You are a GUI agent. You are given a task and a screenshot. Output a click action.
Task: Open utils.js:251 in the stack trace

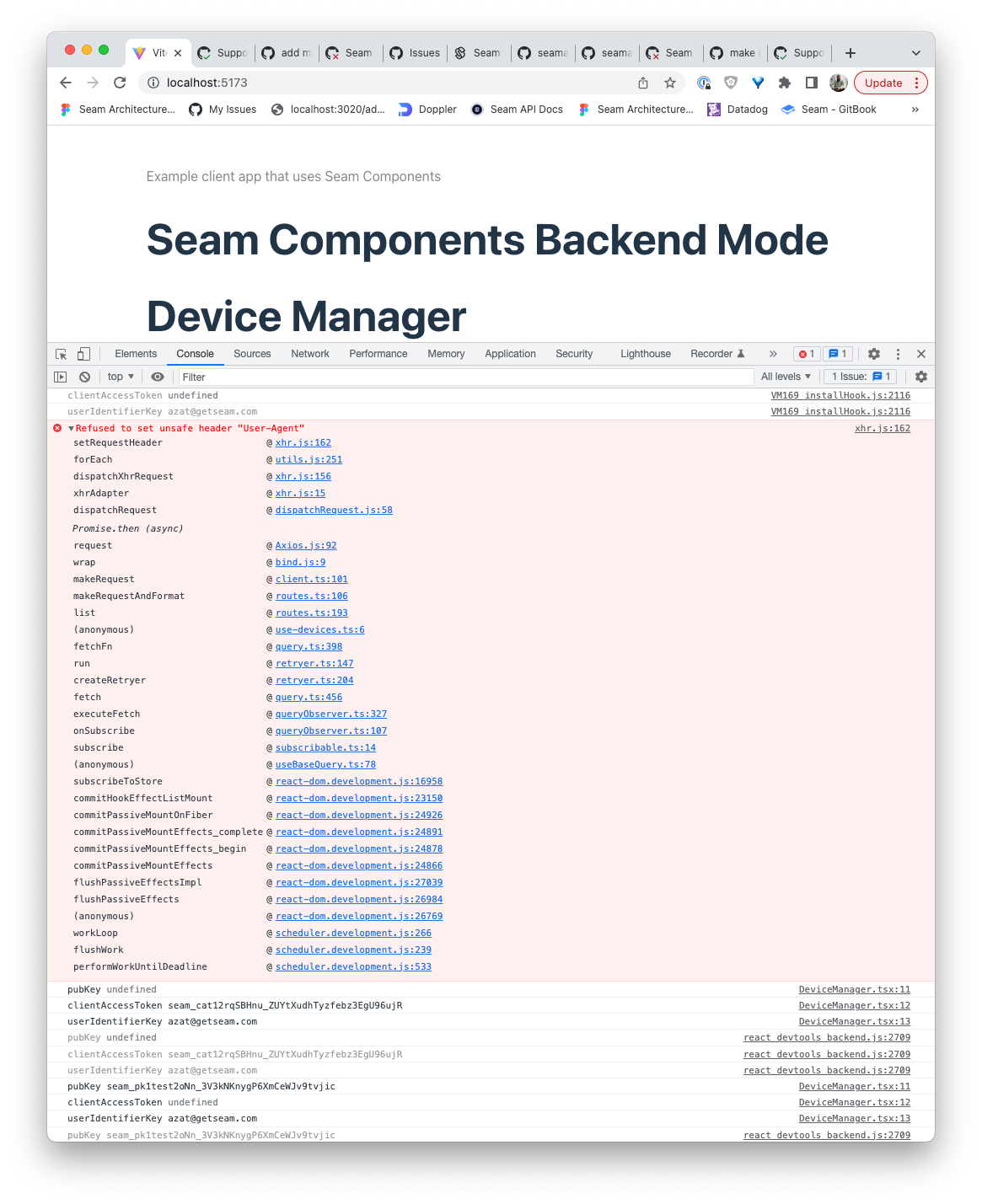click(309, 460)
